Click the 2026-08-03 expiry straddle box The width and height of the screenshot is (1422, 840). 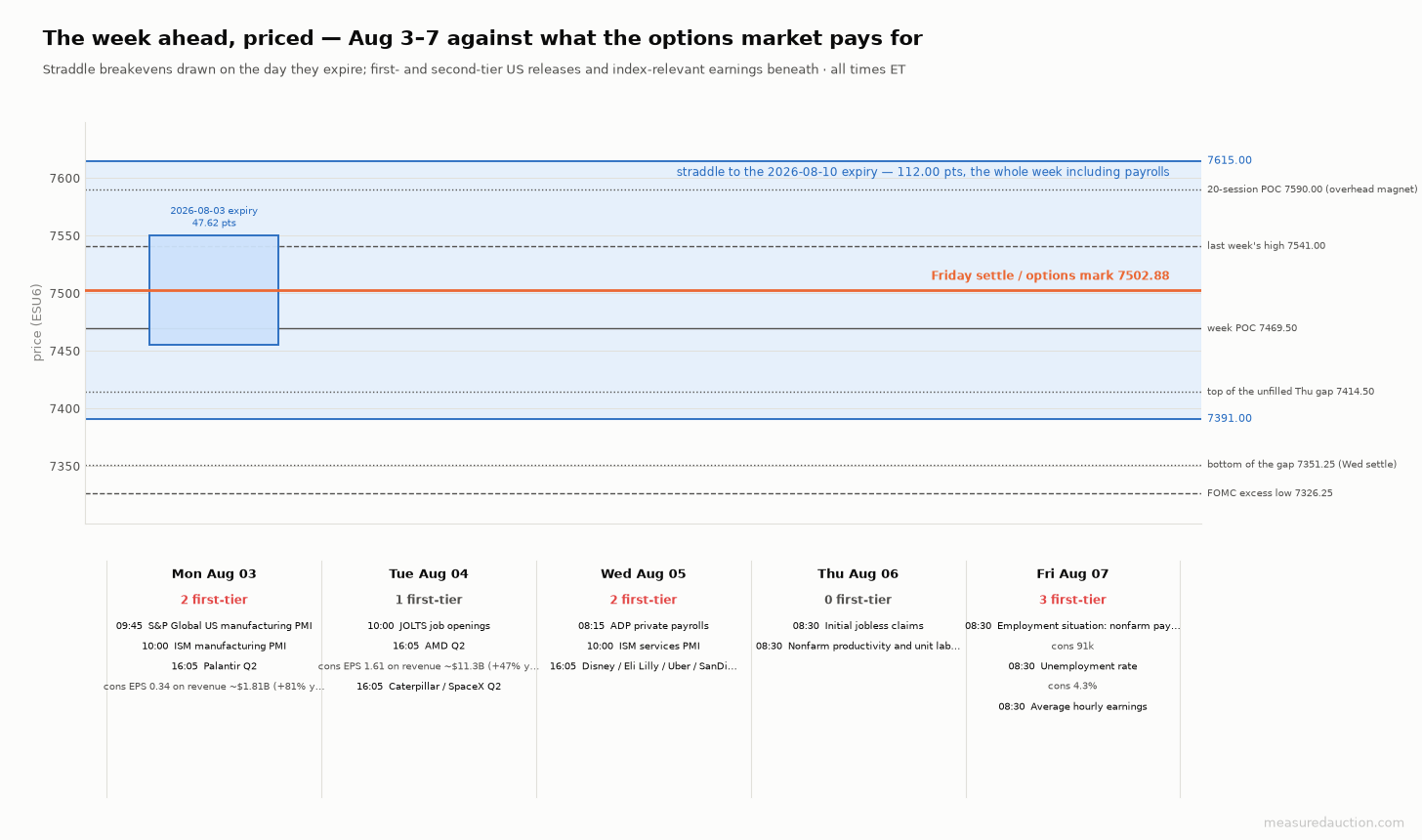(x=214, y=290)
